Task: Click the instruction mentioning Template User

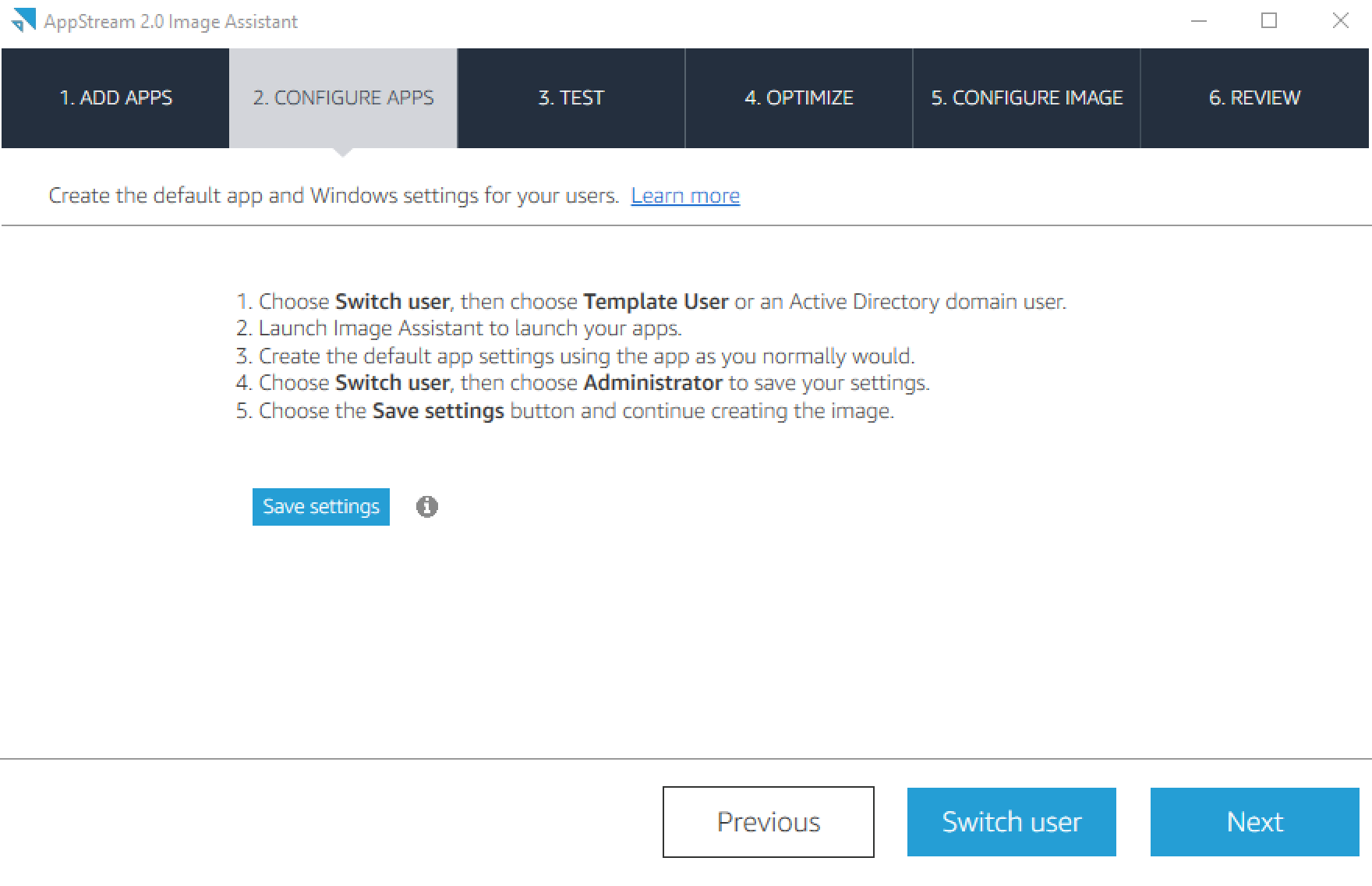Action: coord(652,302)
